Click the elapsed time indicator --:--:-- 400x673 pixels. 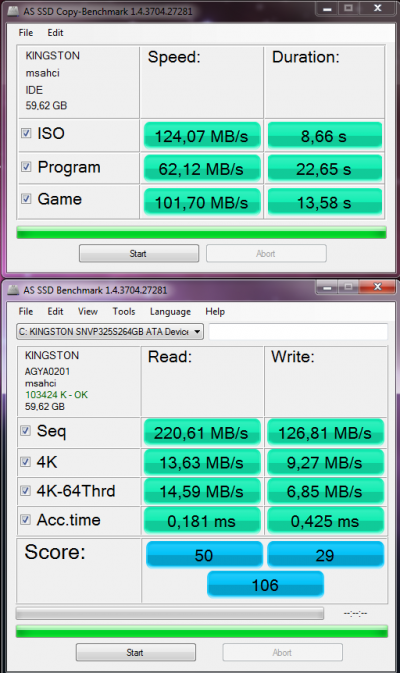point(355,613)
